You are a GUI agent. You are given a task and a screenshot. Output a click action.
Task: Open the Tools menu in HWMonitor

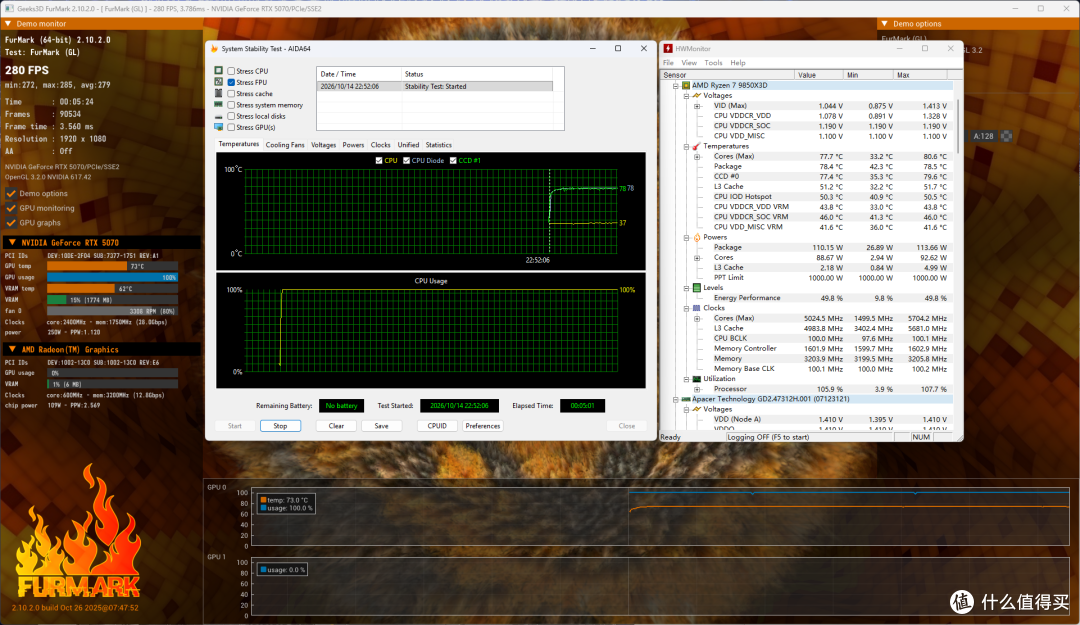click(713, 63)
